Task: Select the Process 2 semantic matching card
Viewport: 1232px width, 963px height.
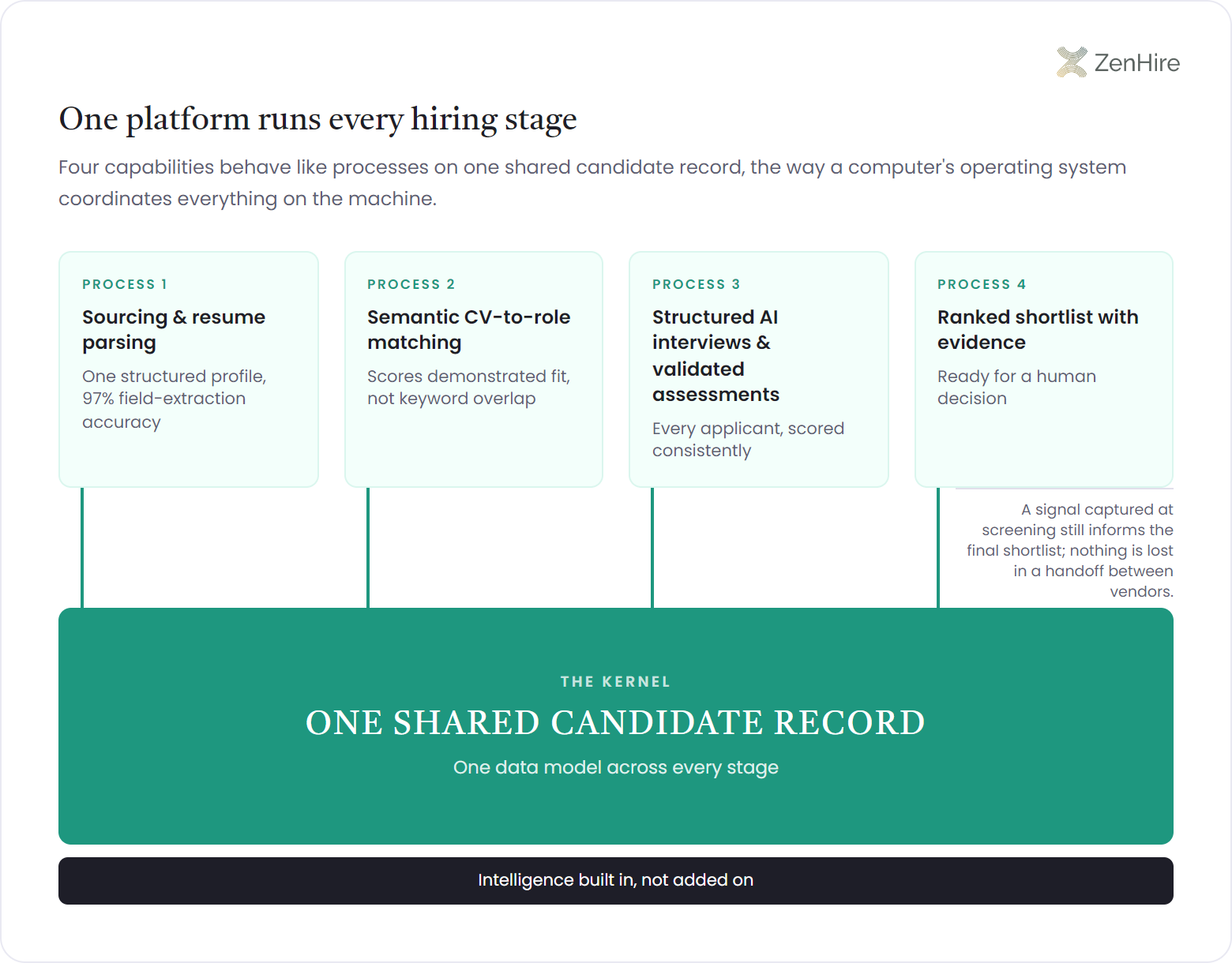Action: [x=474, y=369]
